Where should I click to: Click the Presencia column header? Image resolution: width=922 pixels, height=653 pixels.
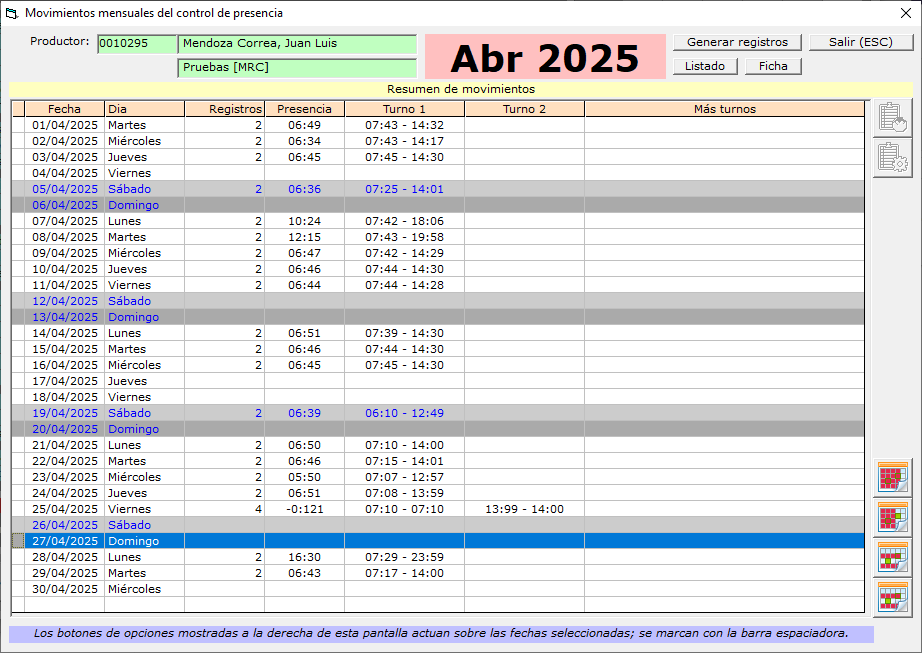click(x=304, y=109)
